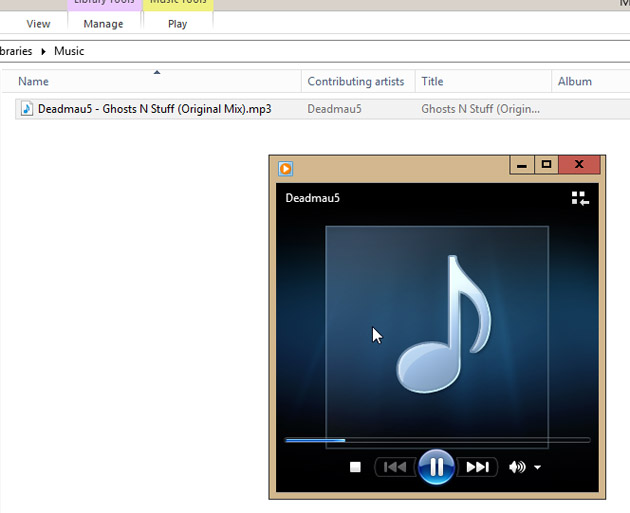Open the volume dropdown arrow
The height and width of the screenshot is (513, 630).
(538, 467)
